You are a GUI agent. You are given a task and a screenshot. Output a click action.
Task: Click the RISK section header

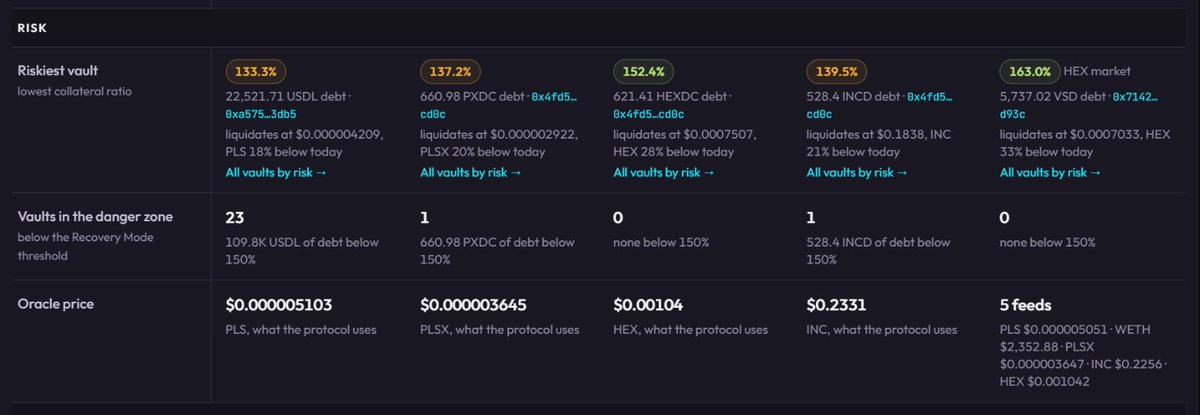point(33,29)
